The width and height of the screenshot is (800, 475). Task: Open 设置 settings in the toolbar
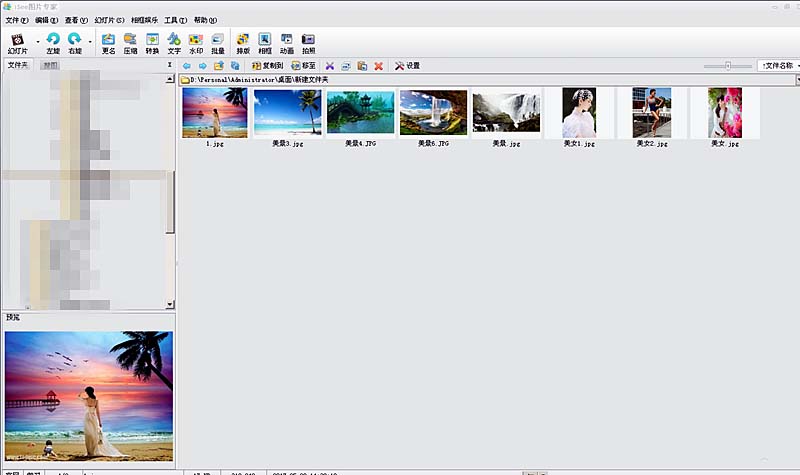point(407,66)
